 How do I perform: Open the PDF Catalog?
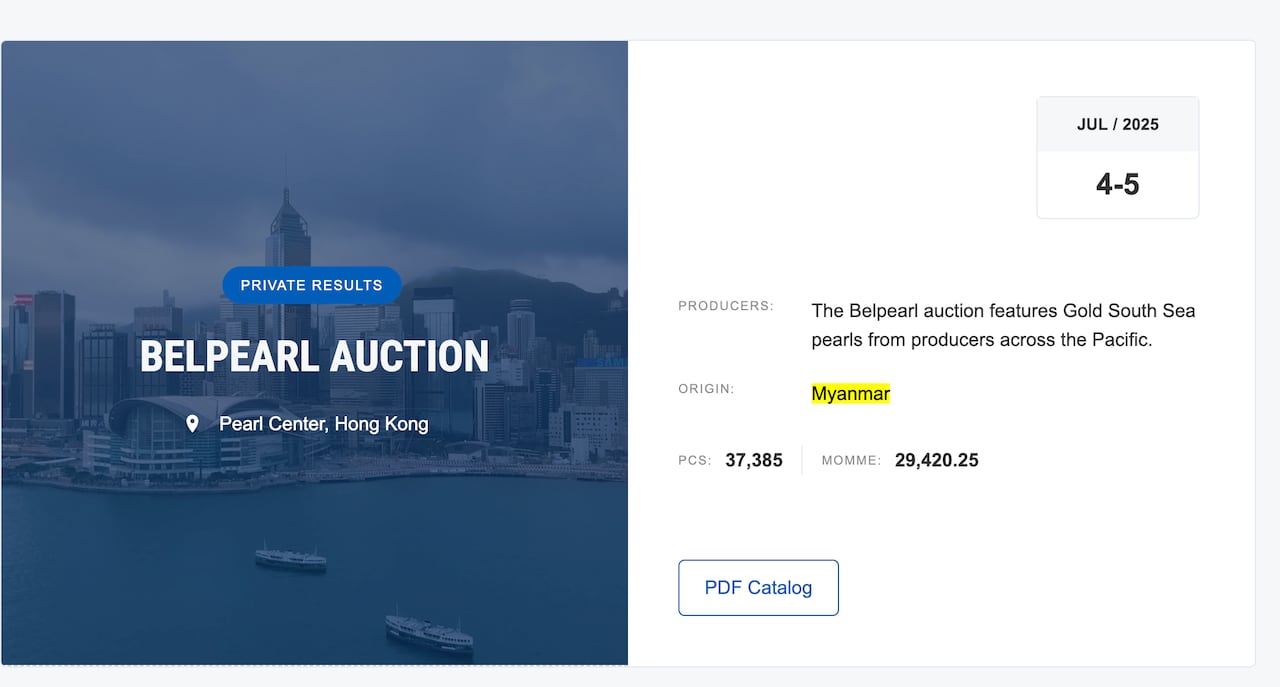point(758,588)
